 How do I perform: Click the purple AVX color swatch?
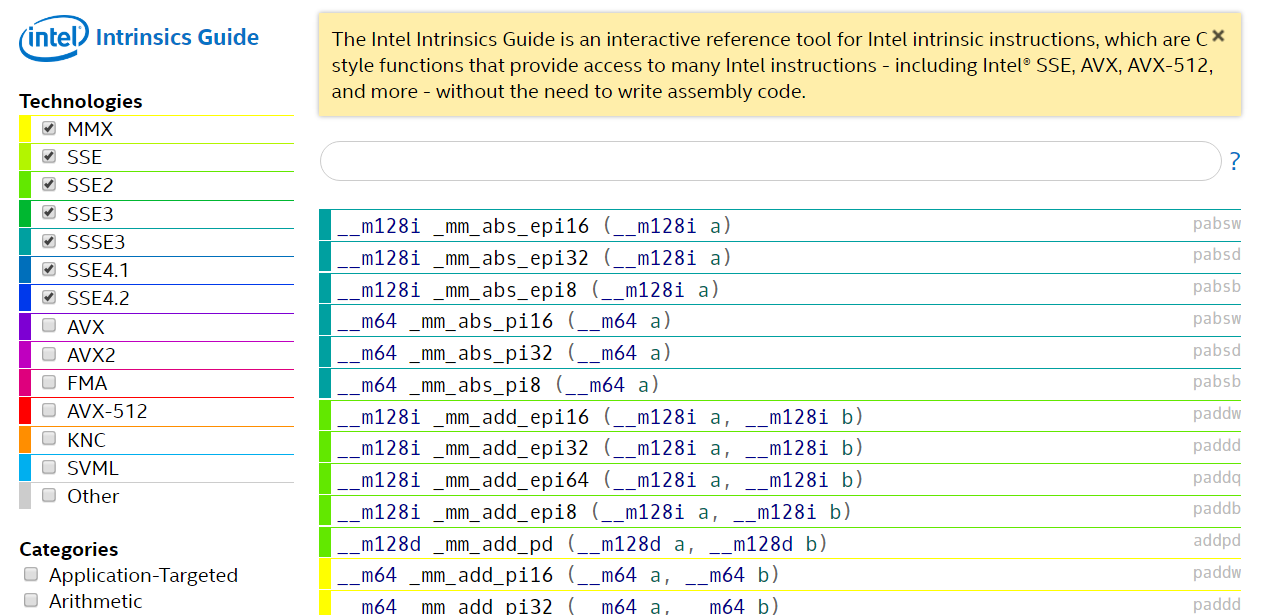click(x=25, y=327)
